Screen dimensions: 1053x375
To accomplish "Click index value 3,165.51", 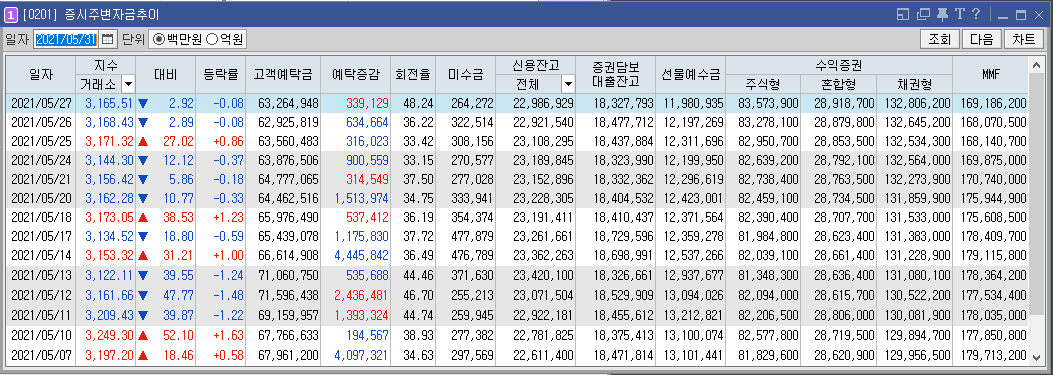I will [x=109, y=103].
